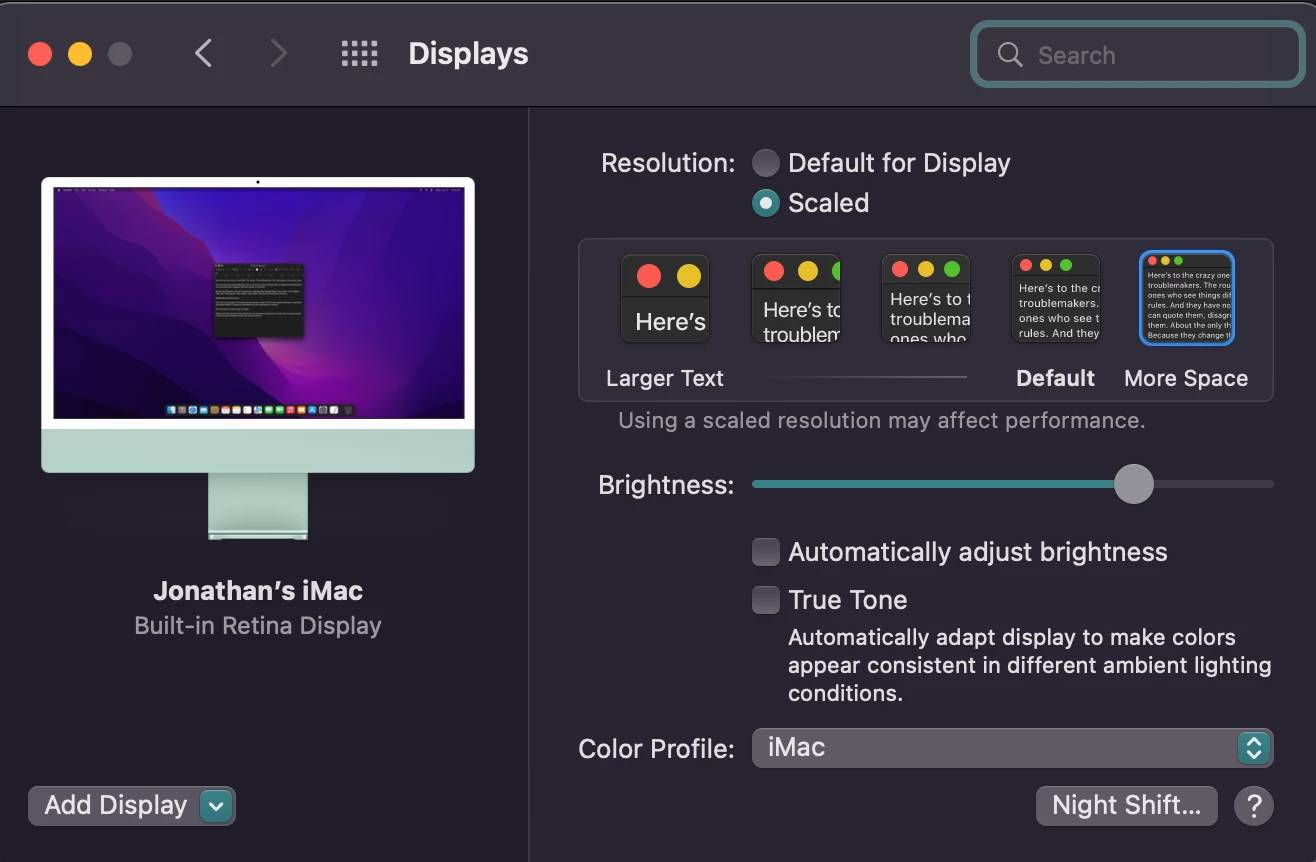Choose the Default scaled resolution thumbnail
The width and height of the screenshot is (1316, 862).
pyautogui.click(x=1056, y=299)
